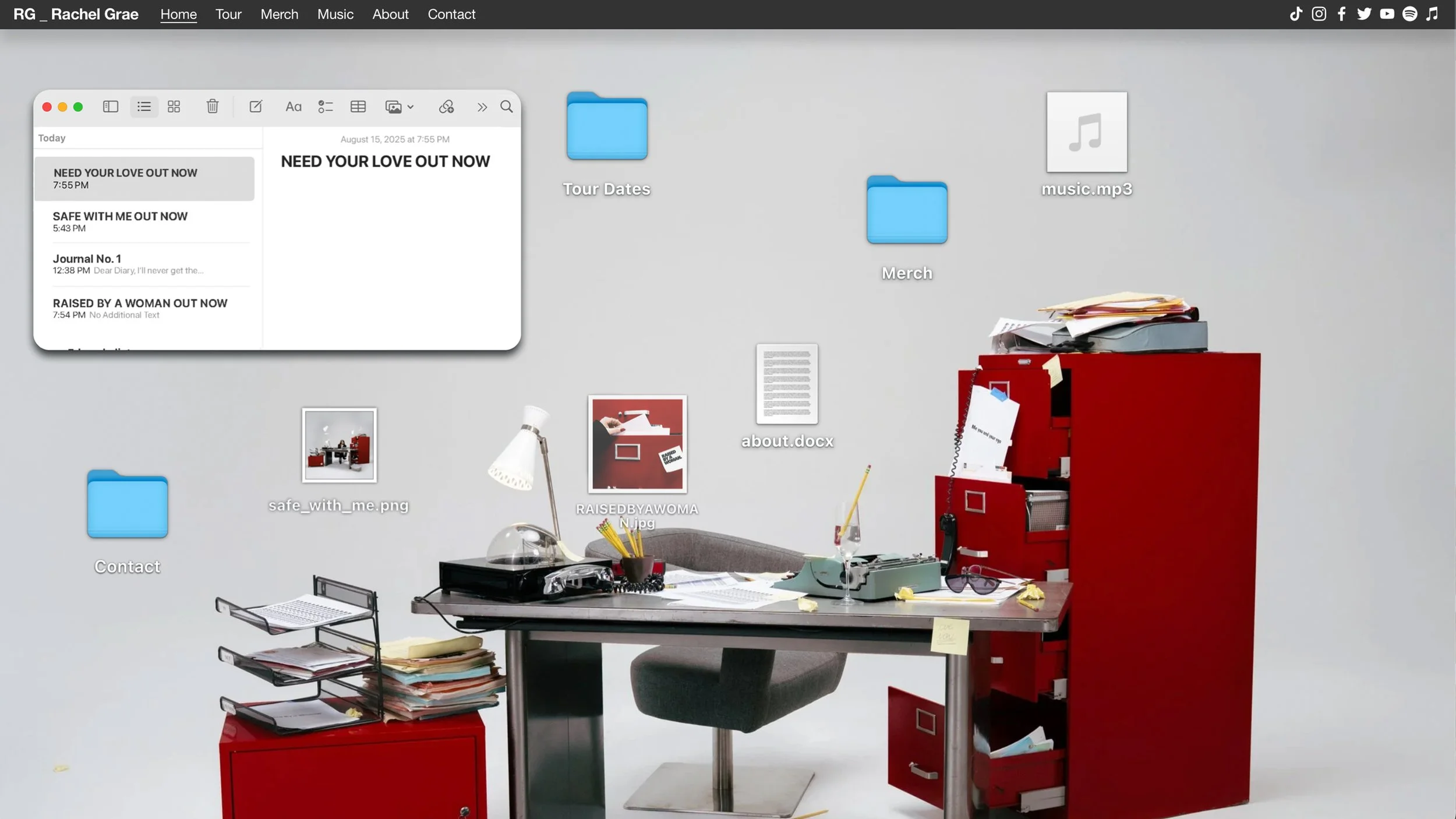Click the insert table icon
The image size is (1456, 819).
point(358,107)
